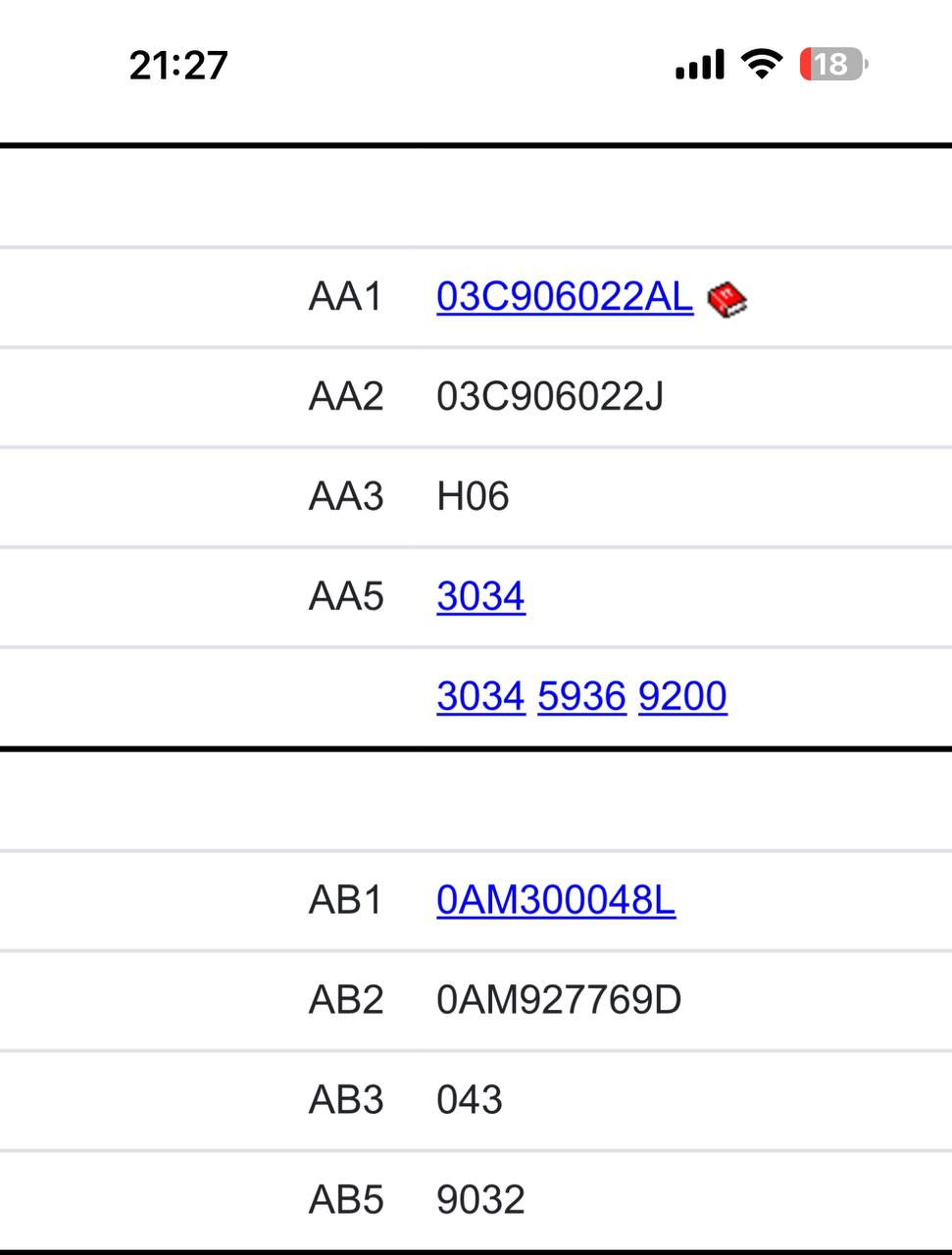Tap the AB1 row label
Viewport: 952px width, 1255px height.
(345, 899)
